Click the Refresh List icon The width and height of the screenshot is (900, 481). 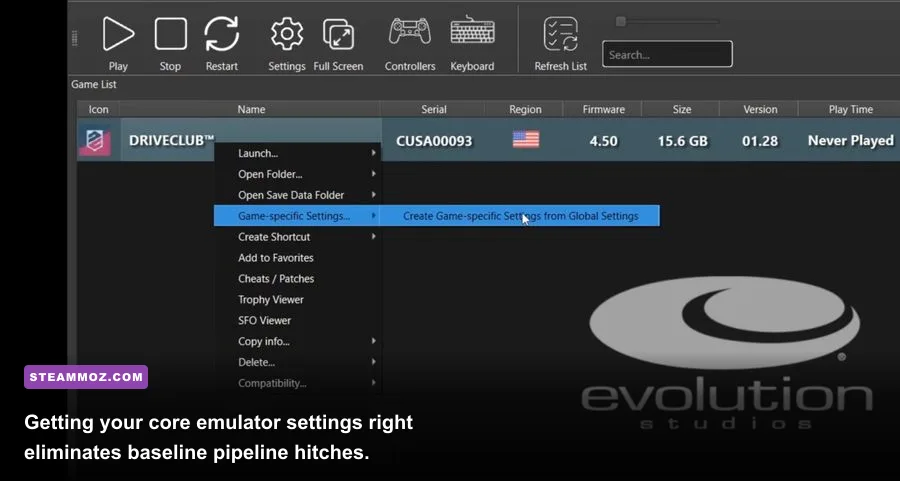pos(561,34)
